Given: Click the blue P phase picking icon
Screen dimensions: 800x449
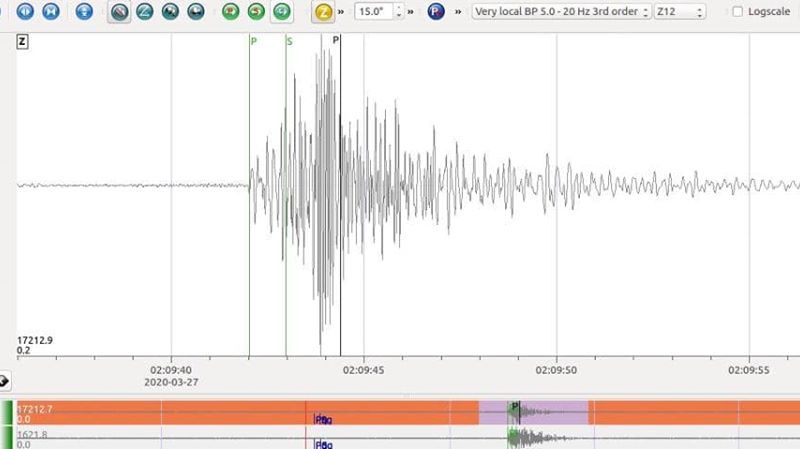Looking at the screenshot, I should point(435,12).
